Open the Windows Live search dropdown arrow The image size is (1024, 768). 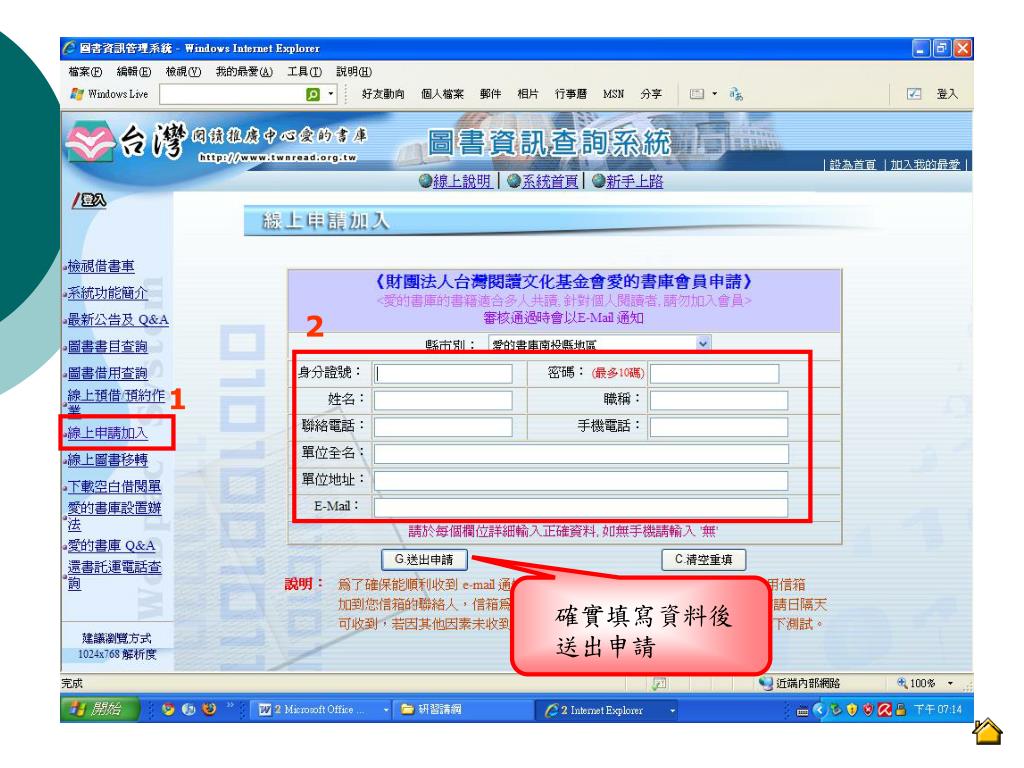tap(330, 94)
